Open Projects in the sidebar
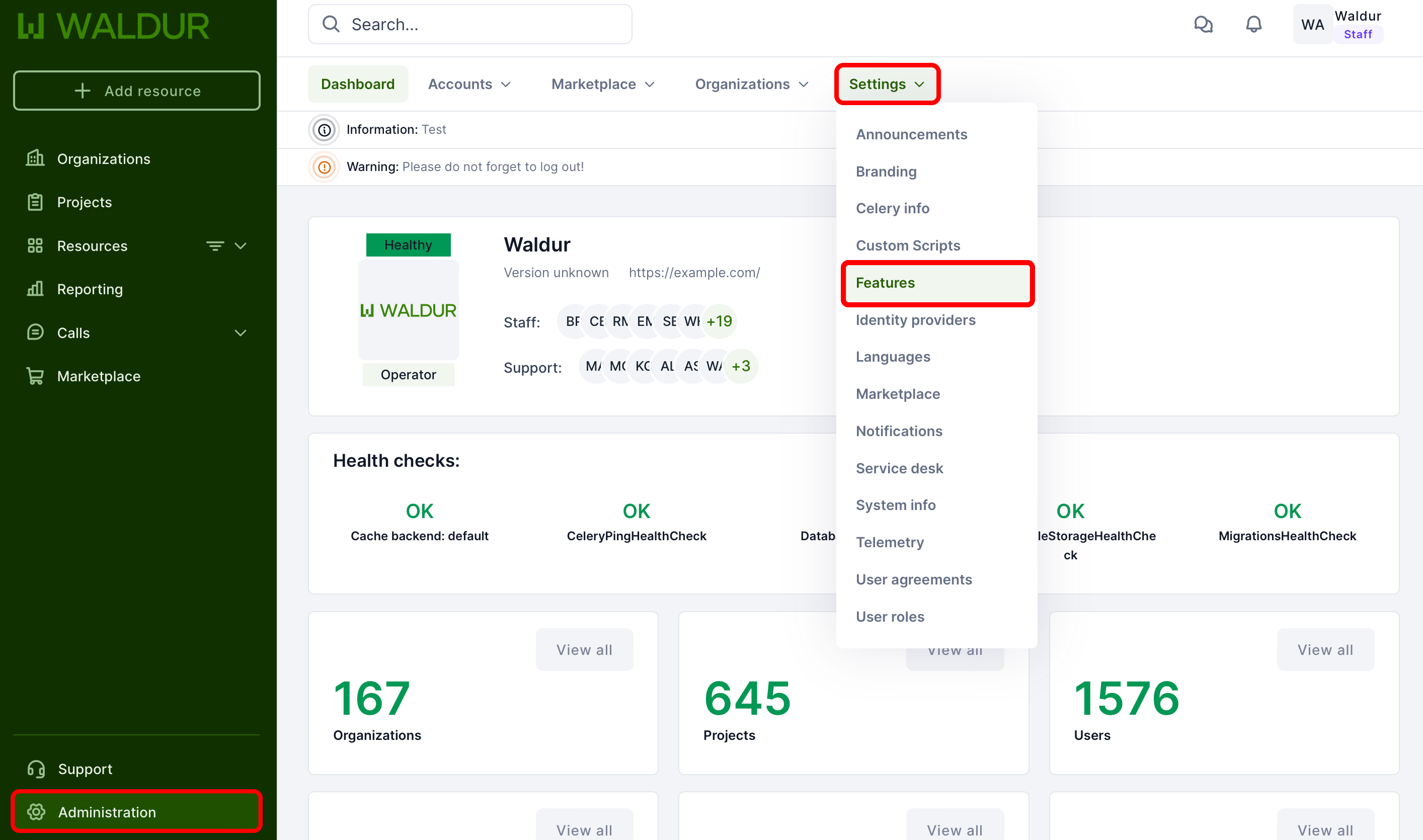This screenshot has height=840, width=1423. [x=85, y=202]
